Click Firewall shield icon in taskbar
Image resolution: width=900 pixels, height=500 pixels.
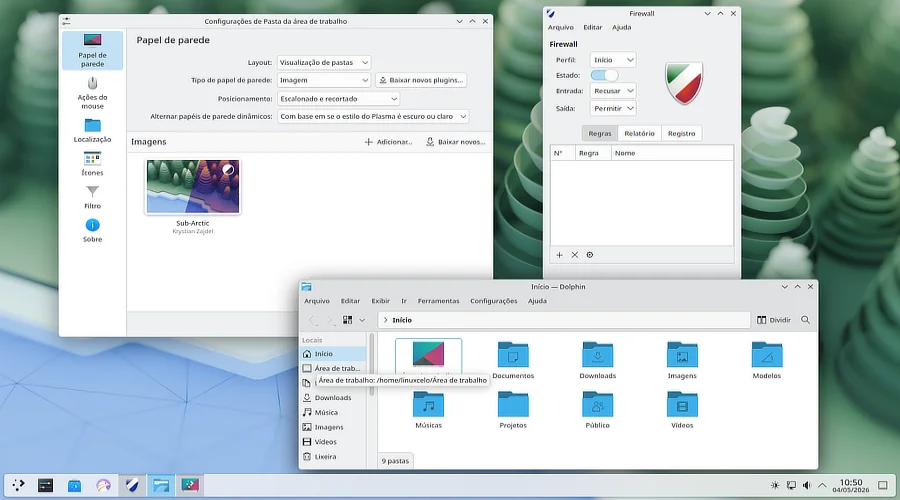(132, 485)
